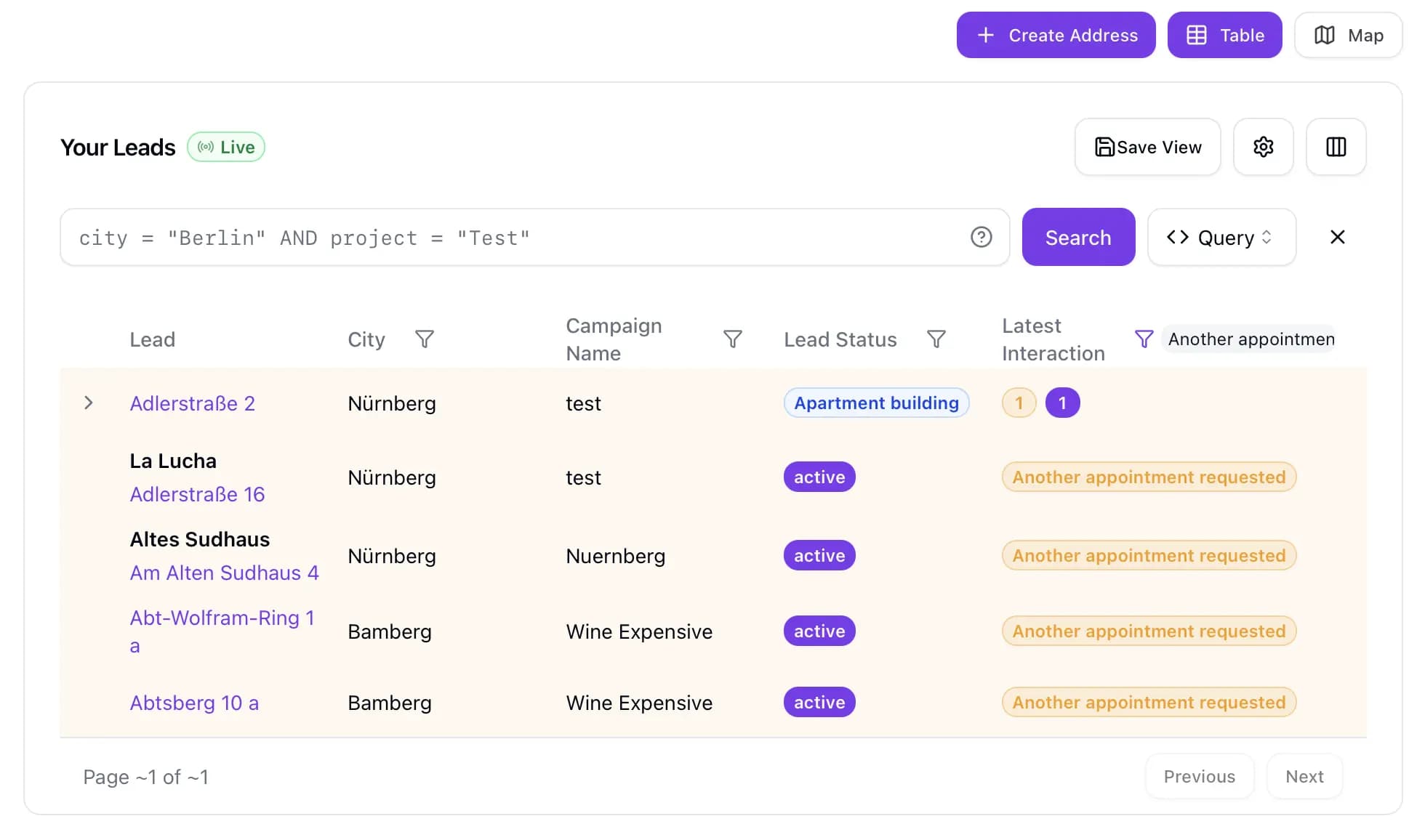This screenshot has width=1425, height=840.
Task: Expand the Adlerstraße 2 row
Action: 89,403
